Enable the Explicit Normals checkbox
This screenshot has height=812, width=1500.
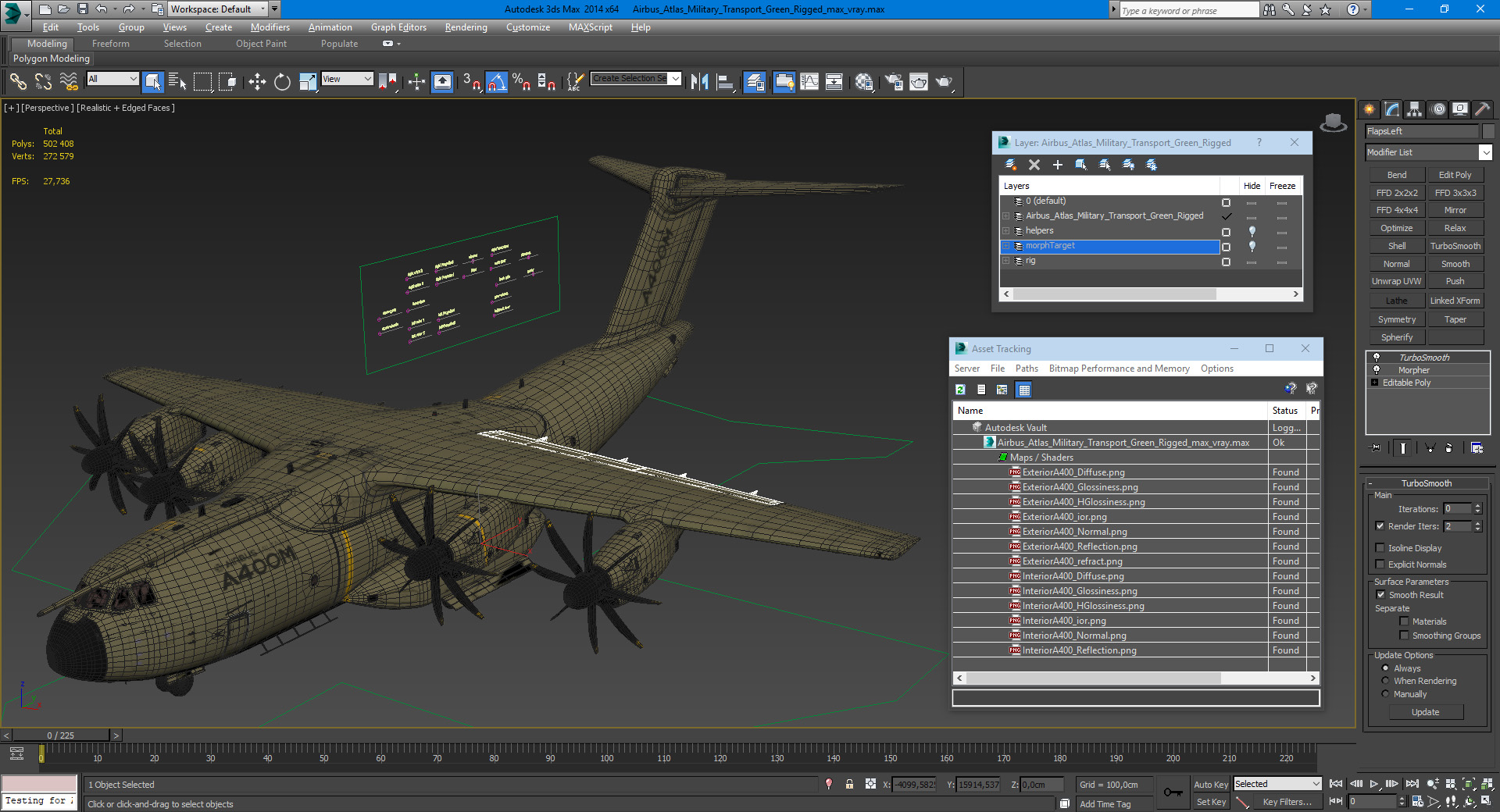(1380, 564)
